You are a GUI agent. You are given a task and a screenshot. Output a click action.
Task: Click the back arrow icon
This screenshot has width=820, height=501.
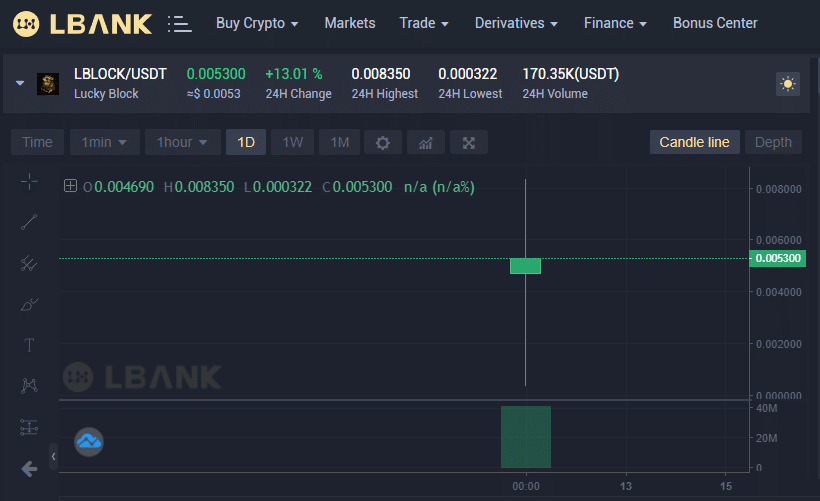point(29,469)
